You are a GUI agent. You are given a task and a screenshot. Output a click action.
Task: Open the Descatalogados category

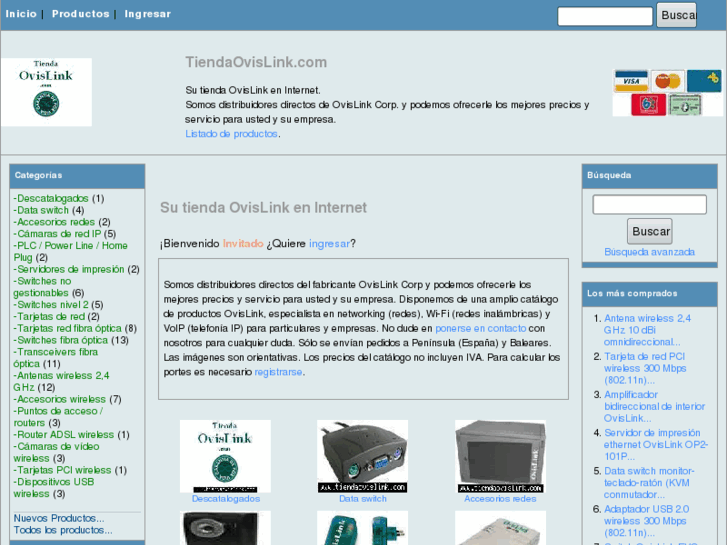pos(53,199)
